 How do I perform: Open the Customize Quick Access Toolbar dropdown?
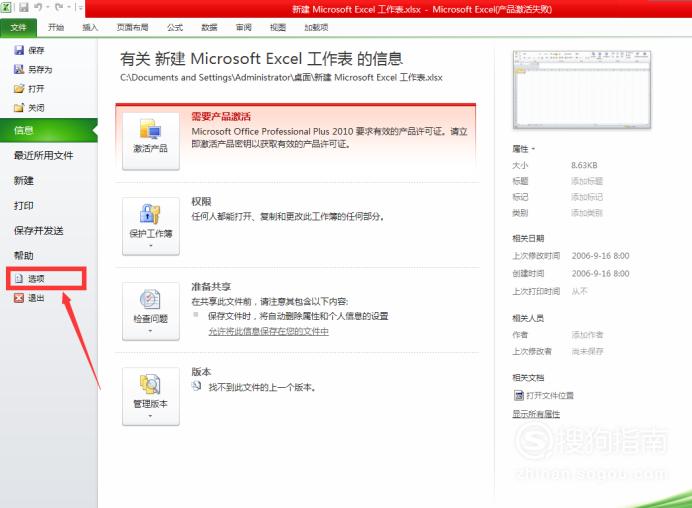pyautogui.click(x=80, y=8)
